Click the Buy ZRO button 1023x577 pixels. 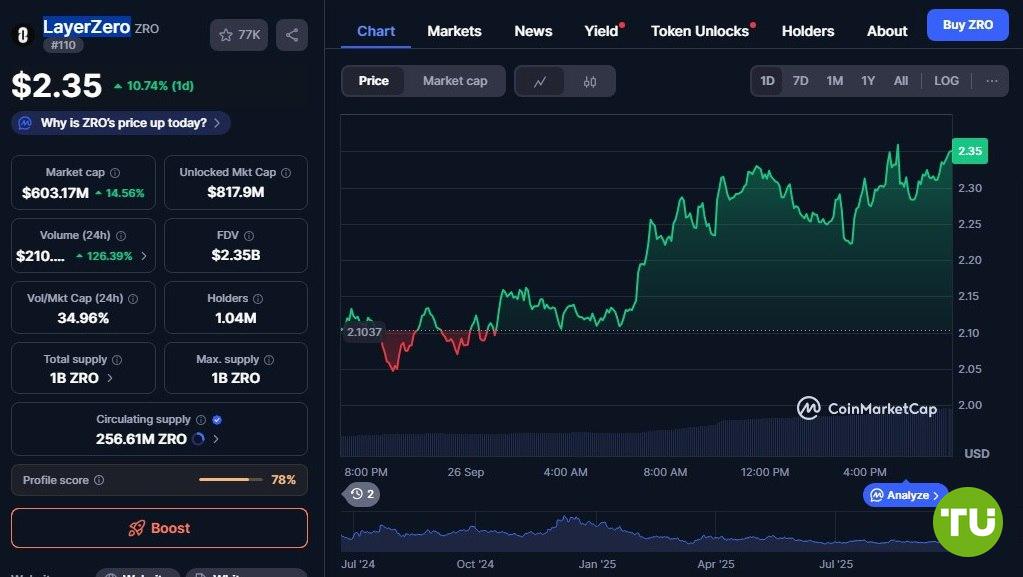[x=967, y=25]
